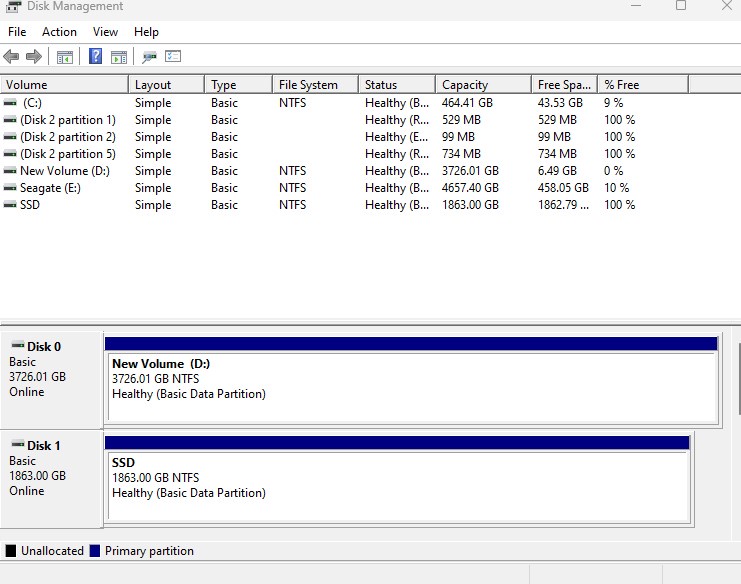Click the graphical pane vertical scrollbar
Screen dimensions: 741x584
coord(739,378)
